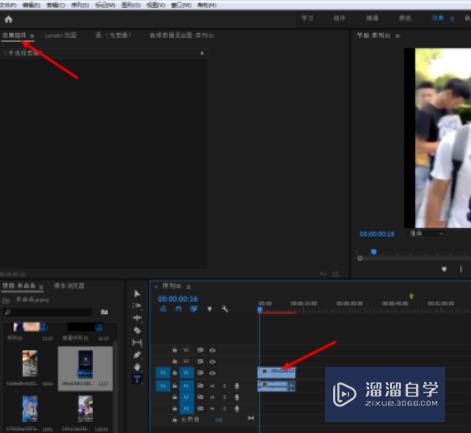Click the Home icon
The image size is (471, 433).
click(x=9, y=20)
